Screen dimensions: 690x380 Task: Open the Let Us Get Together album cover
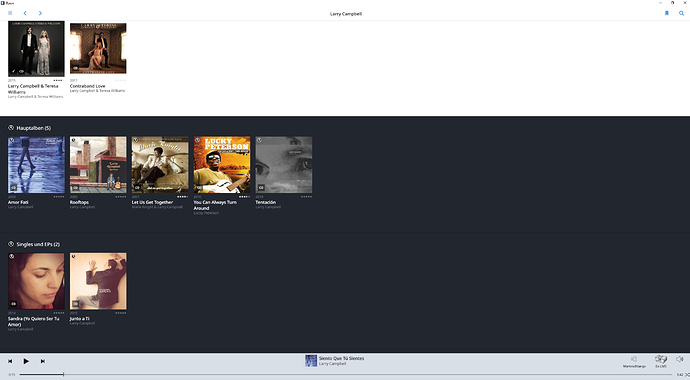[x=160, y=164]
